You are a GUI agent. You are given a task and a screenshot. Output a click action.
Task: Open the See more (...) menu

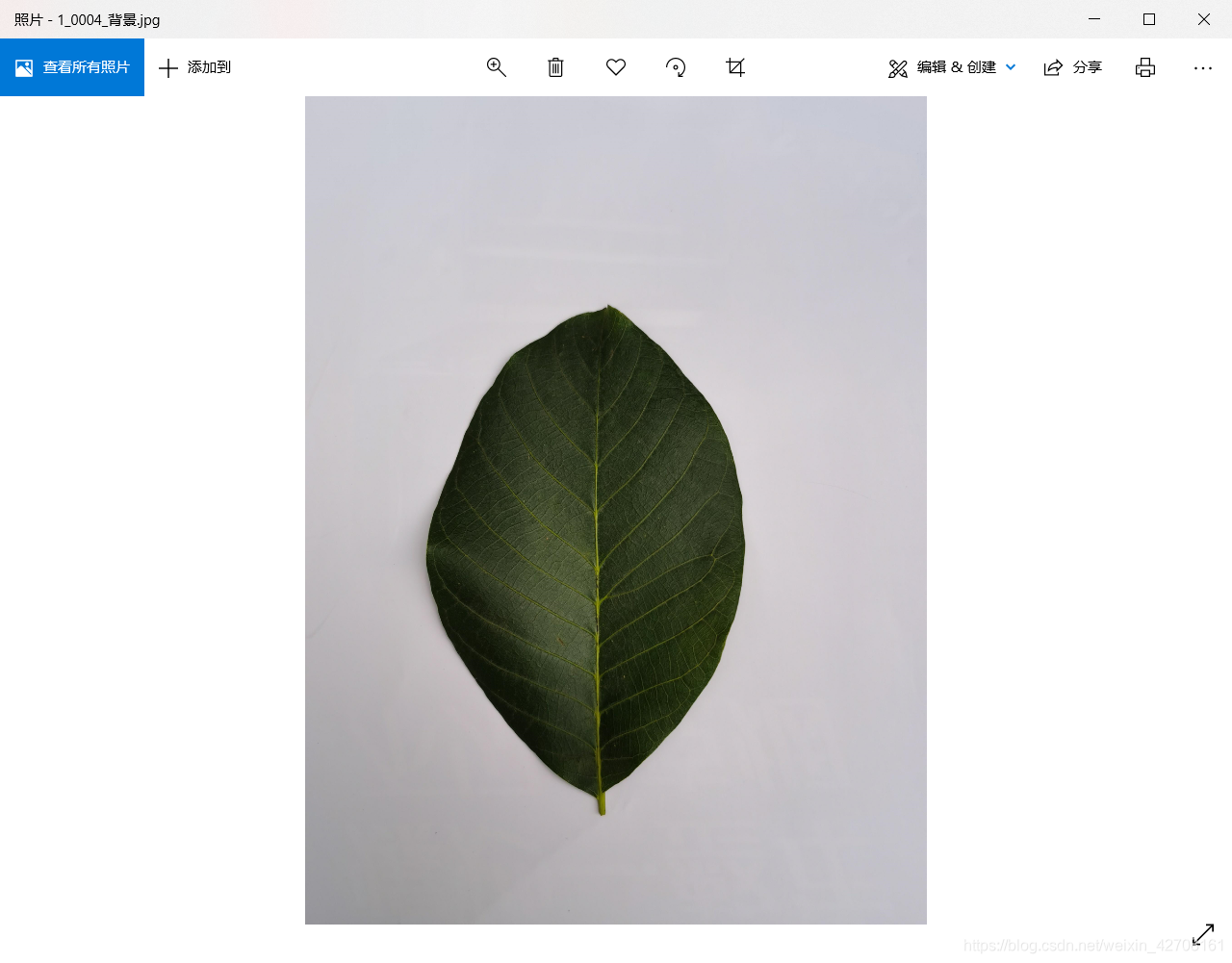pyautogui.click(x=1203, y=67)
